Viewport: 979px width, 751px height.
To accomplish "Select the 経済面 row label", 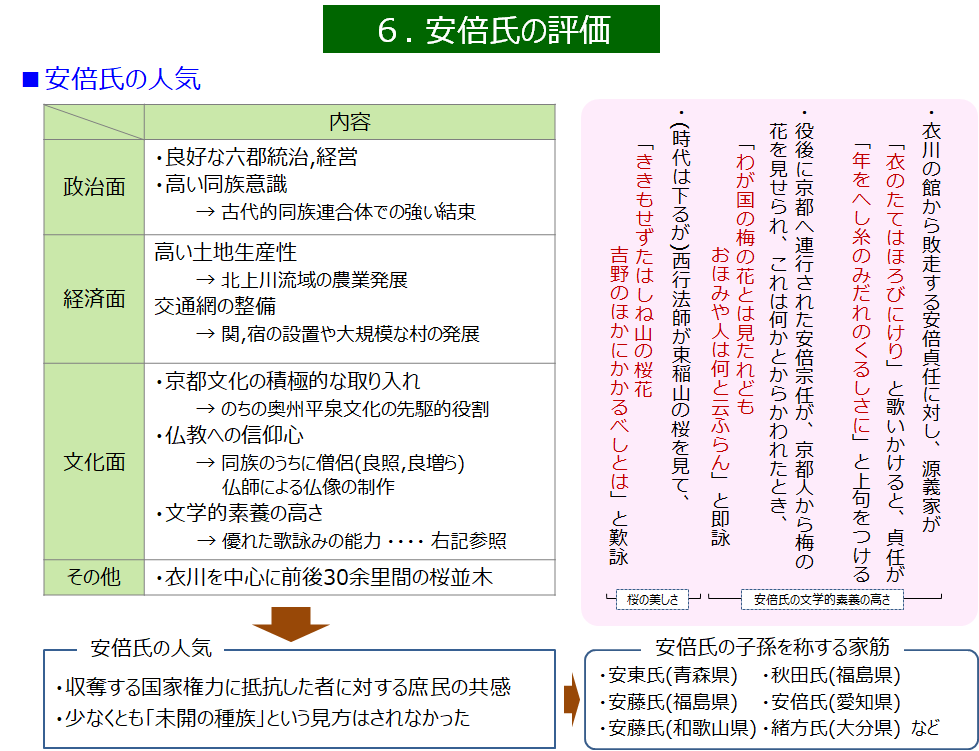I will point(94,299).
